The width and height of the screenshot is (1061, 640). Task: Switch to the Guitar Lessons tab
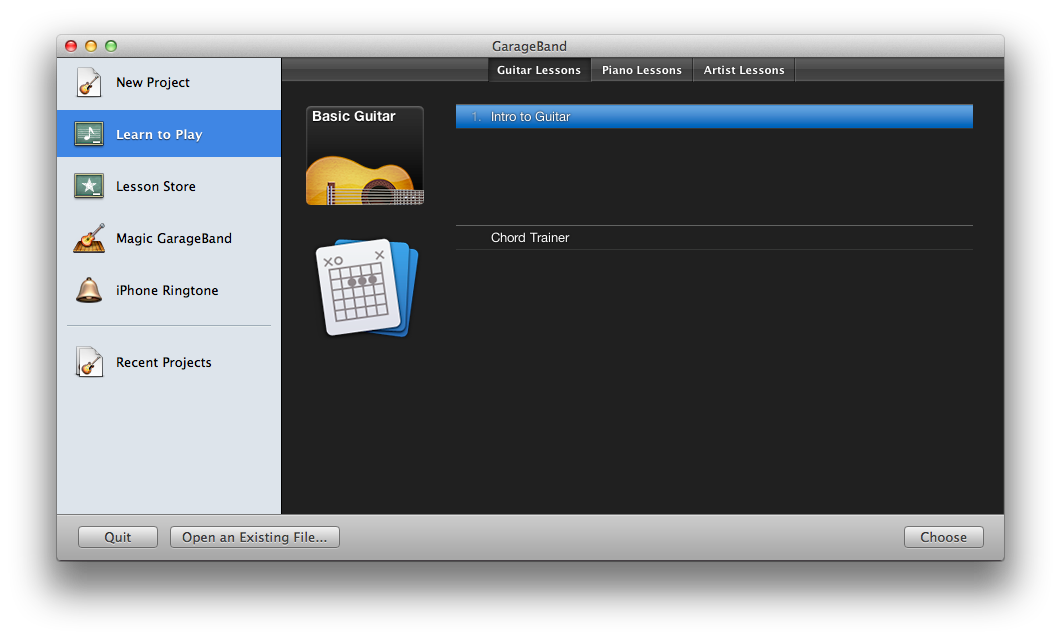(538, 70)
